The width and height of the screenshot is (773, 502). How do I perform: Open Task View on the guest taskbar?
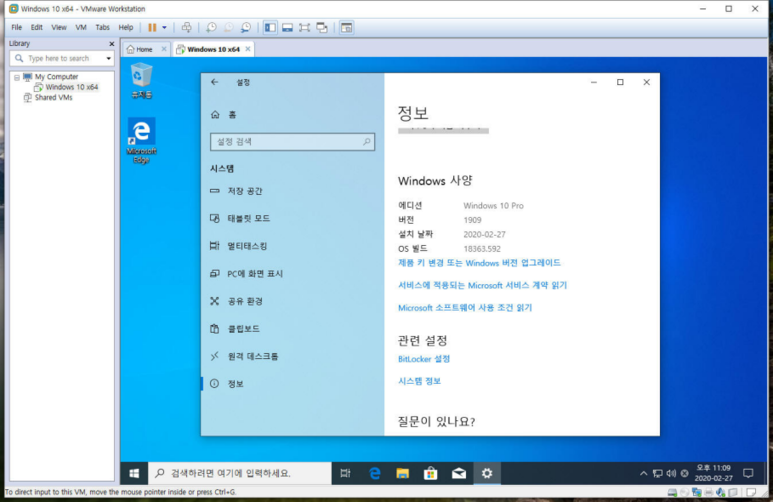click(346, 473)
